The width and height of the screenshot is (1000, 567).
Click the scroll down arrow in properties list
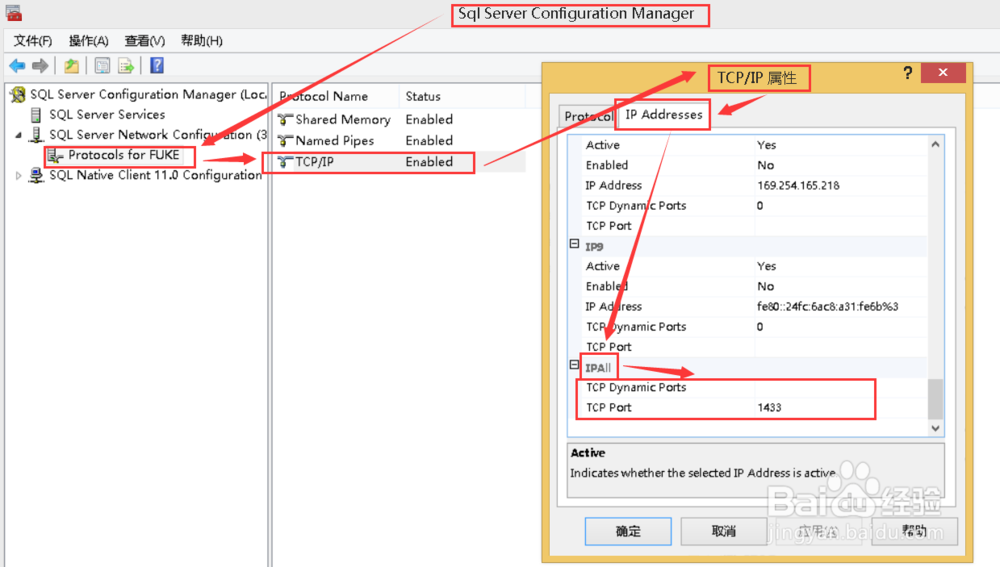935,428
